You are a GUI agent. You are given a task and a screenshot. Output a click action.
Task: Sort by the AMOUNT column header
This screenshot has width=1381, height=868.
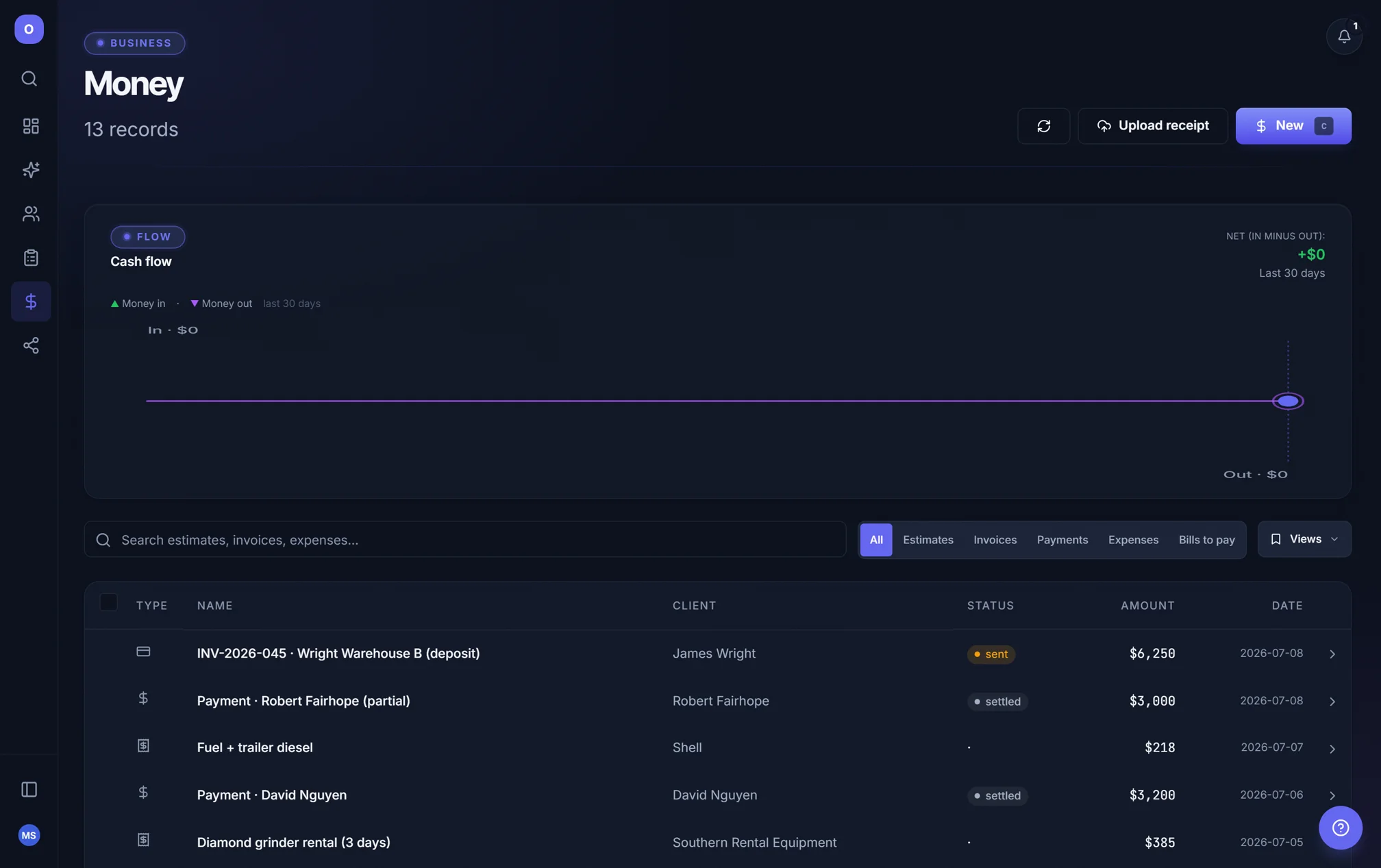(1147, 606)
